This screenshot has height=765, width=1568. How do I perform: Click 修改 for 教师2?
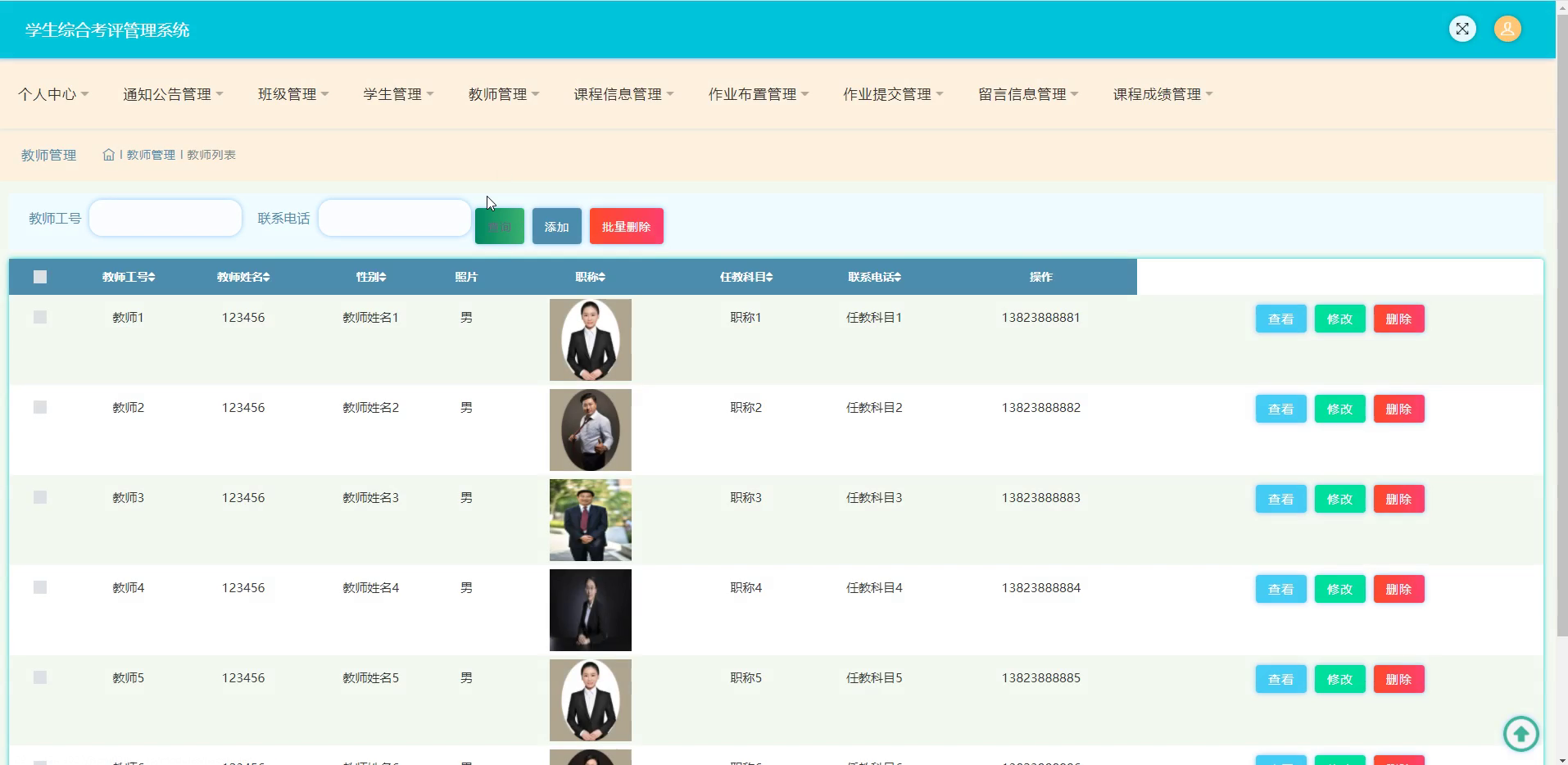pos(1340,409)
